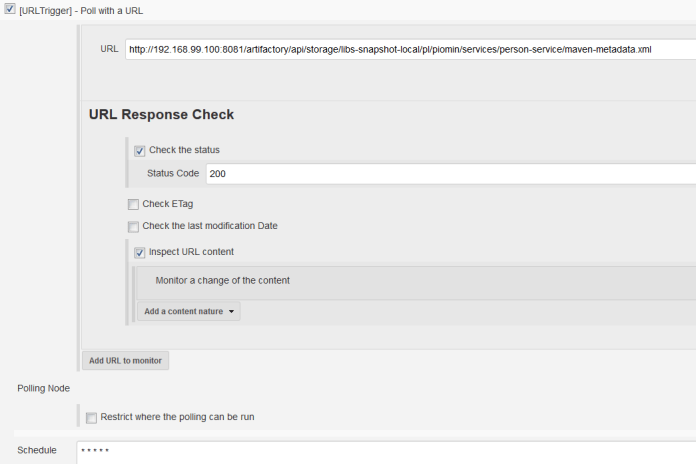The image size is (696, 464).
Task: Click the Schedule label text
Action: [x=37, y=451]
